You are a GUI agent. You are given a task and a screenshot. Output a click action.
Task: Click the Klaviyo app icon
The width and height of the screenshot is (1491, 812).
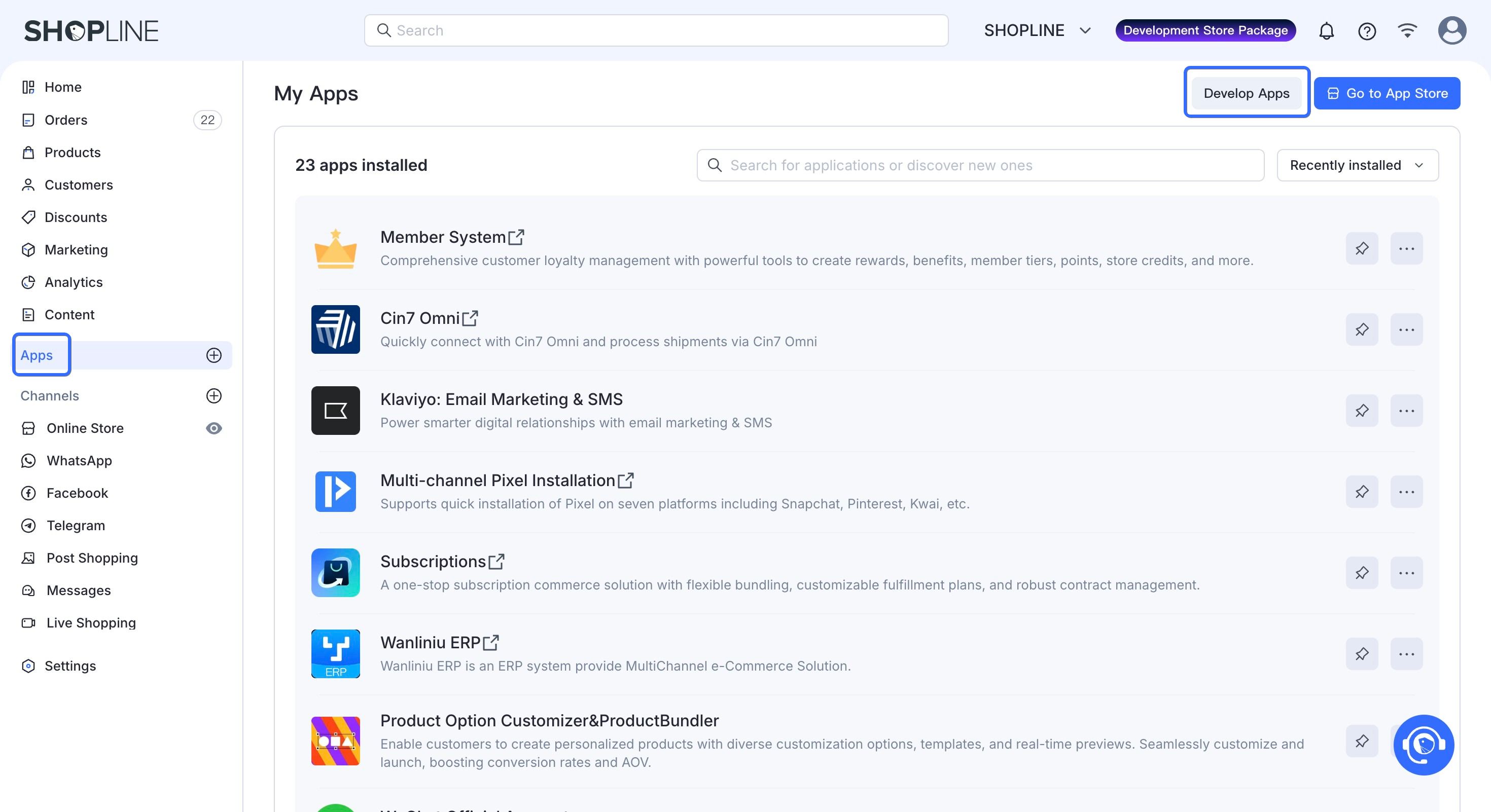pyautogui.click(x=336, y=411)
